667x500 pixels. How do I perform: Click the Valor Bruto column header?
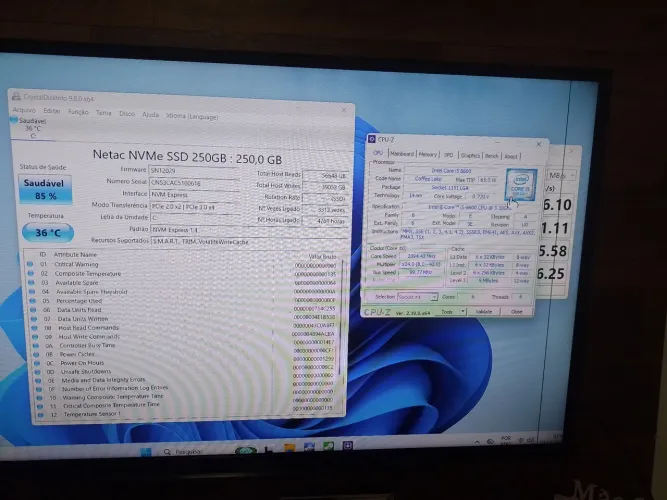(x=322, y=257)
